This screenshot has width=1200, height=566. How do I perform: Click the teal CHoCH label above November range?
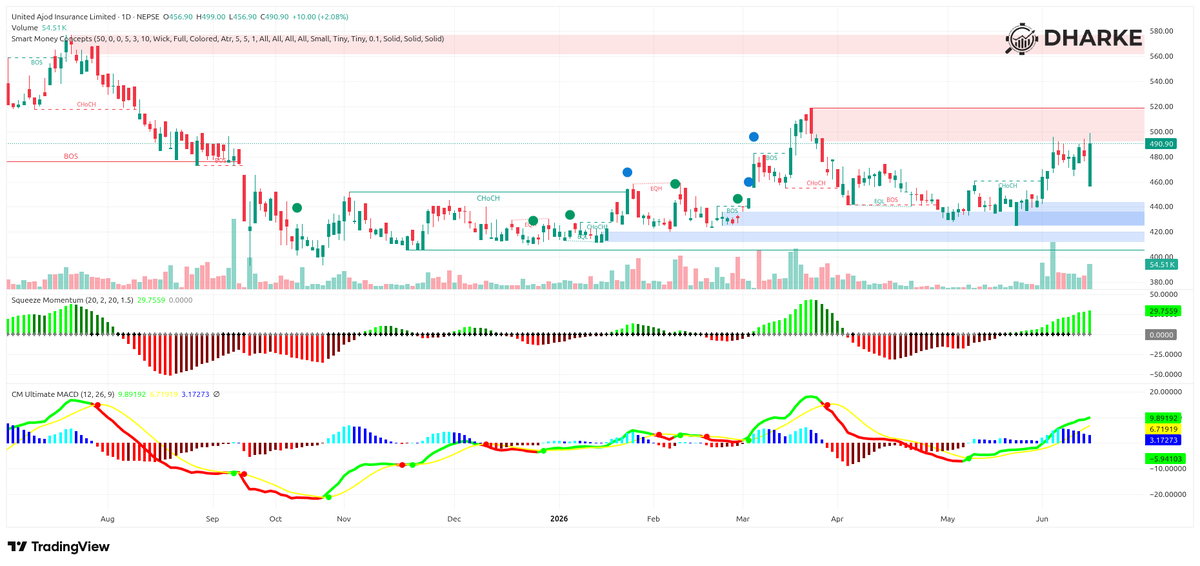click(488, 199)
